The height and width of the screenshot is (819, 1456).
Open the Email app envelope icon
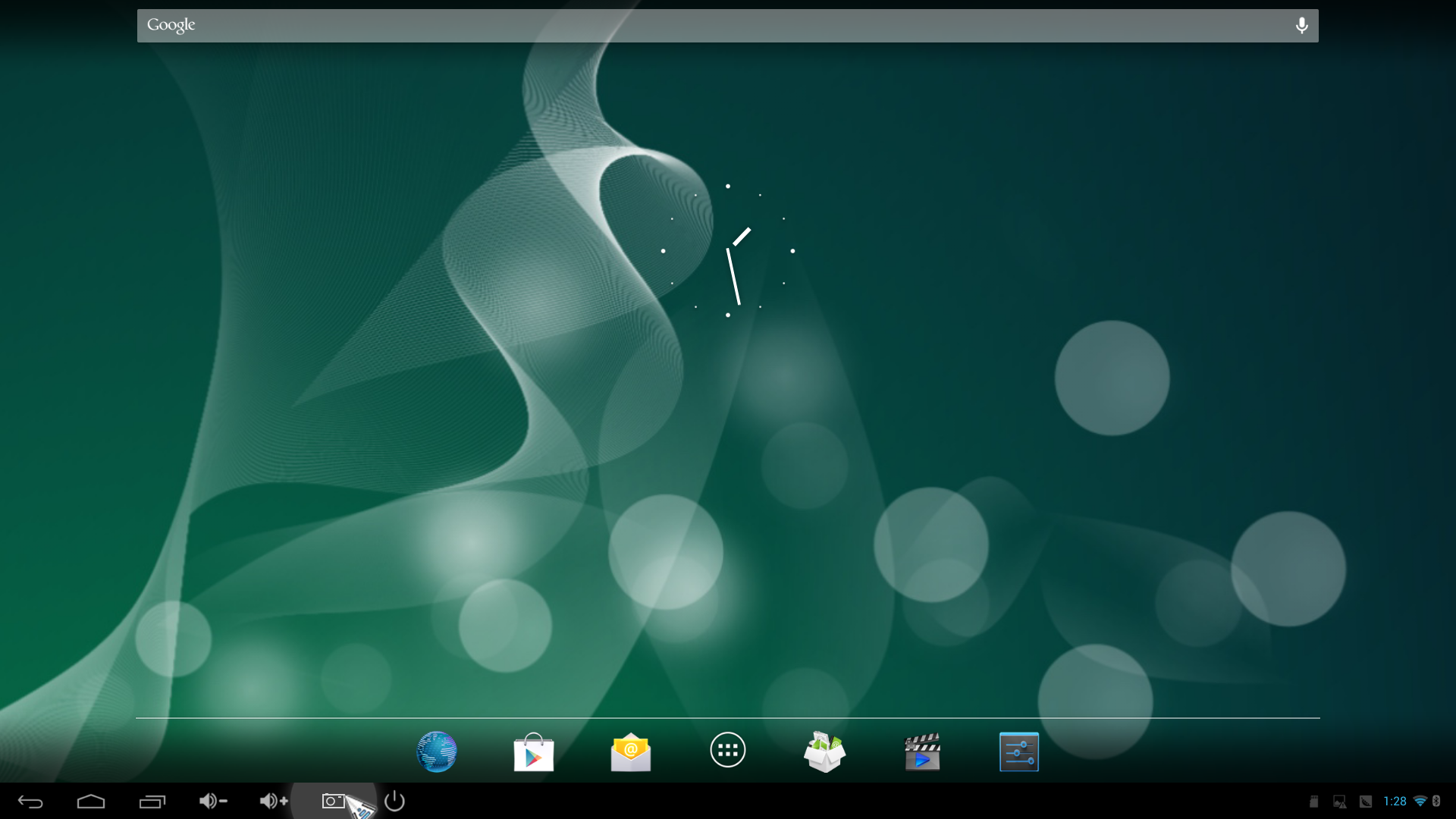click(x=631, y=752)
